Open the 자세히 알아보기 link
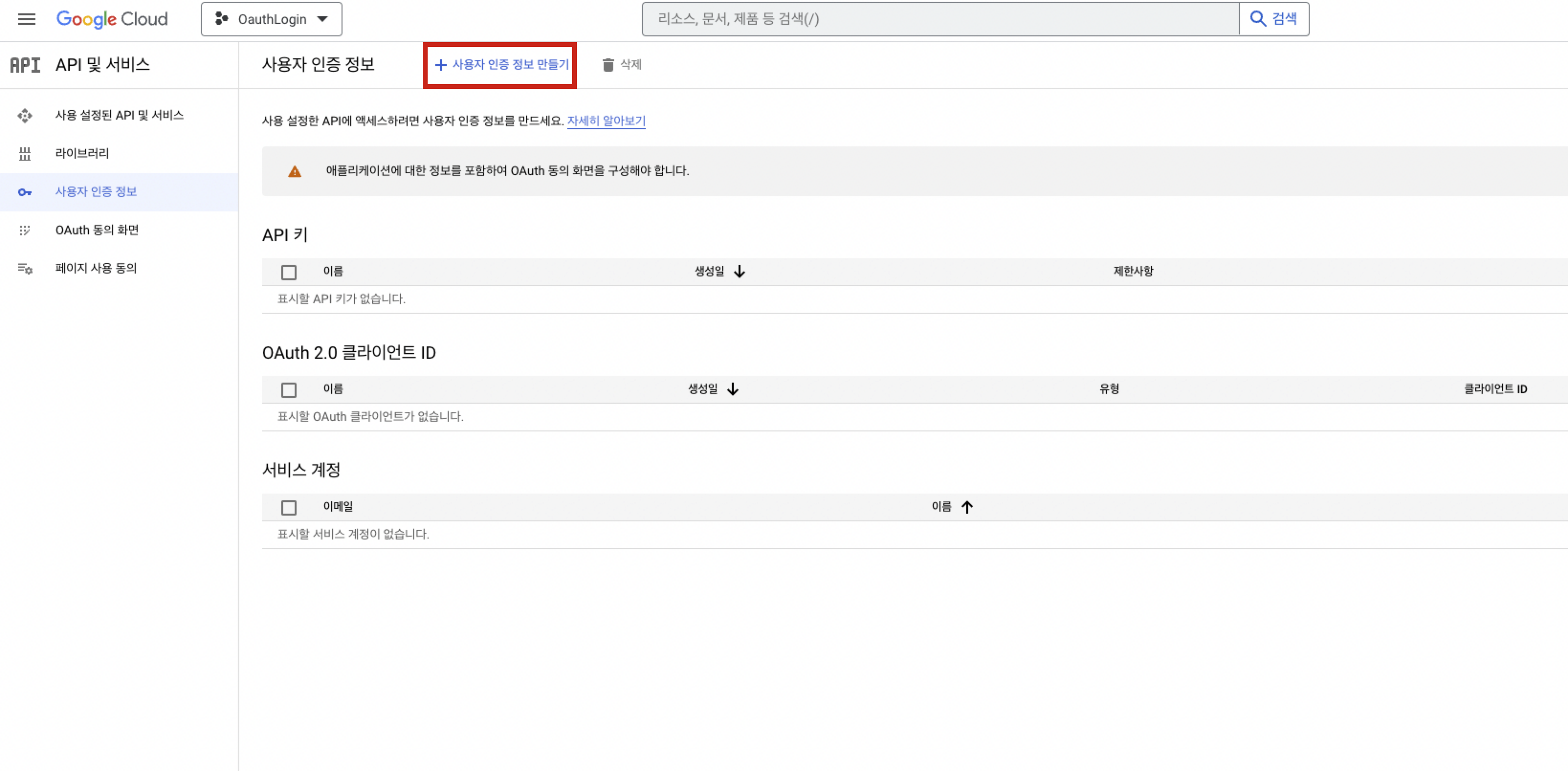 pyautogui.click(x=606, y=121)
